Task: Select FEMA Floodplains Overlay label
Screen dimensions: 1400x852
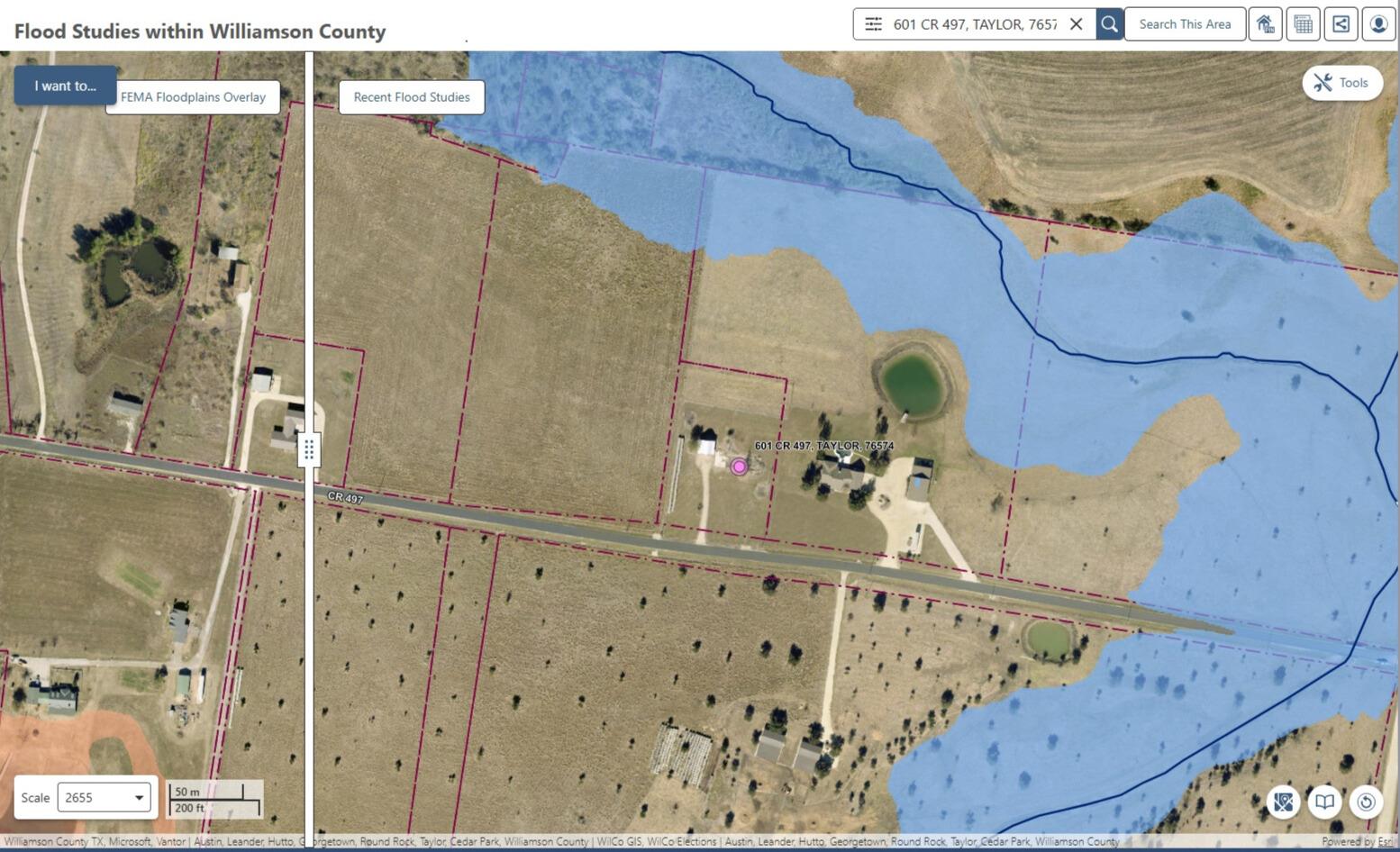Action: point(193,97)
